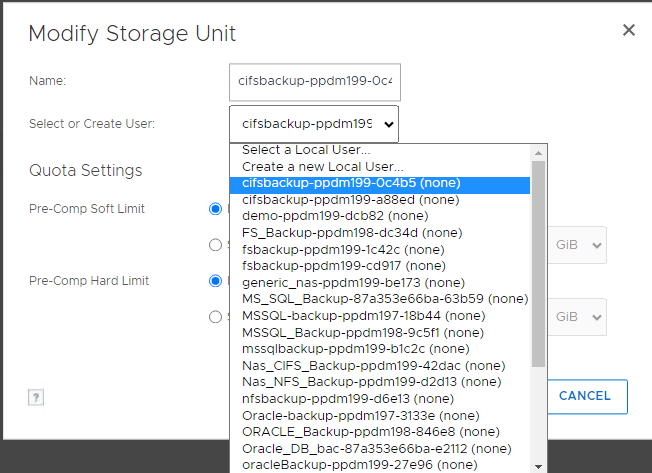The height and width of the screenshot is (473, 652).
Task: Click the user list scrollbar down arrow
Action: coord(539,466)
